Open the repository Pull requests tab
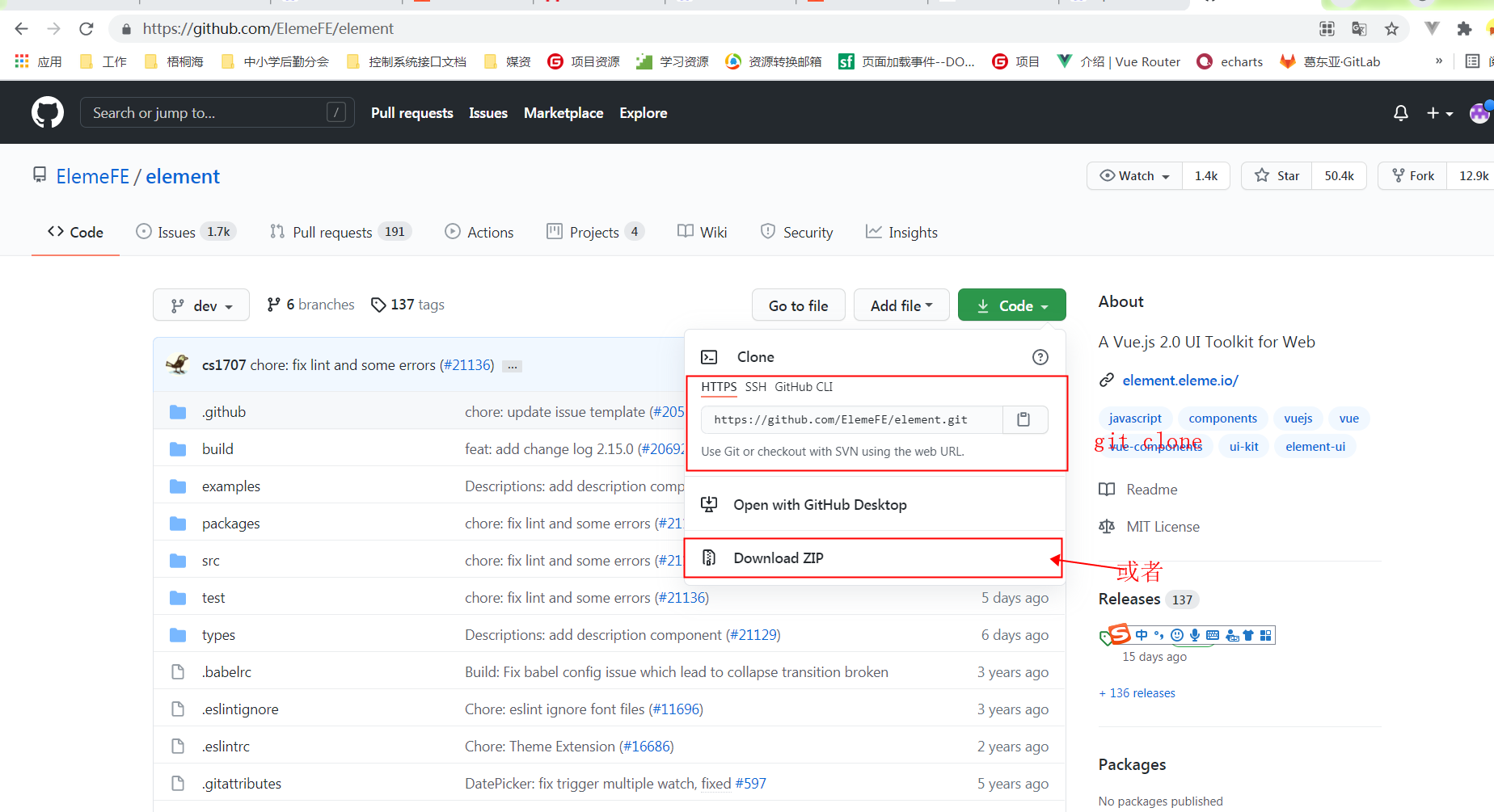The image size is (1494, 812). tap(340, 233)
